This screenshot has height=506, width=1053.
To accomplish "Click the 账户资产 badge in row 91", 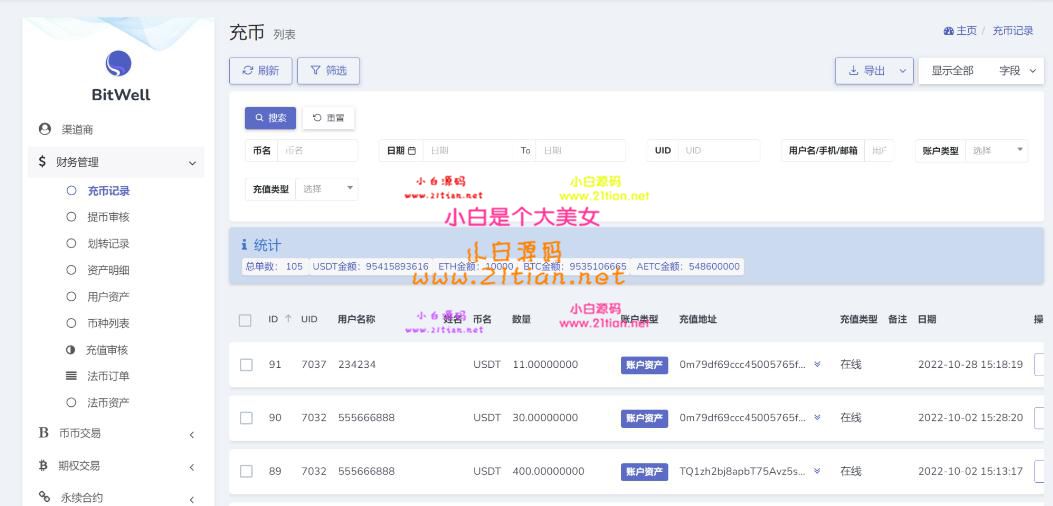I will coord(644,365).
